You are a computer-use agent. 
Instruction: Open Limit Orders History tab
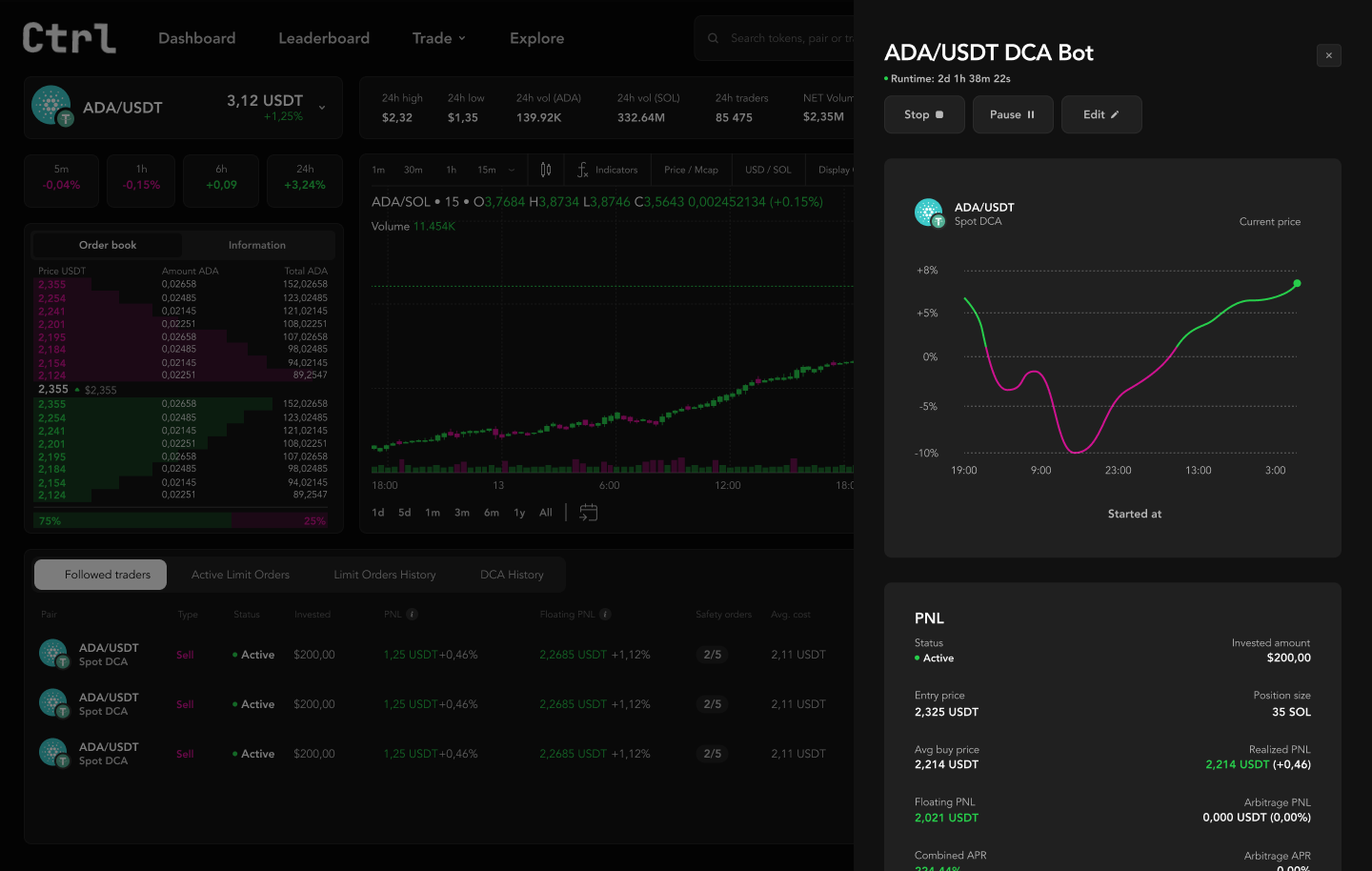tap(385, 575)
